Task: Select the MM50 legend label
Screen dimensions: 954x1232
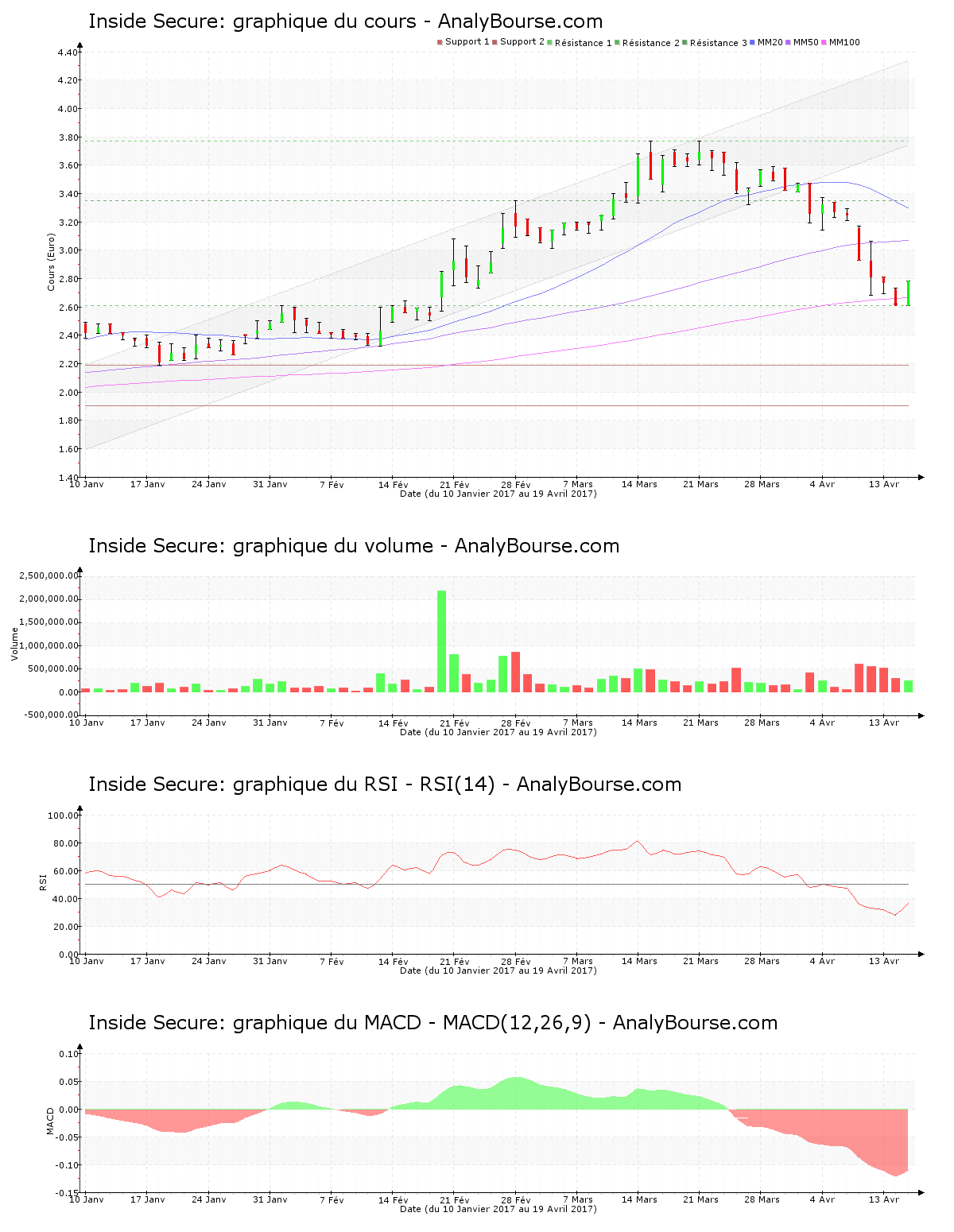Action: click(x=806, y=42)
